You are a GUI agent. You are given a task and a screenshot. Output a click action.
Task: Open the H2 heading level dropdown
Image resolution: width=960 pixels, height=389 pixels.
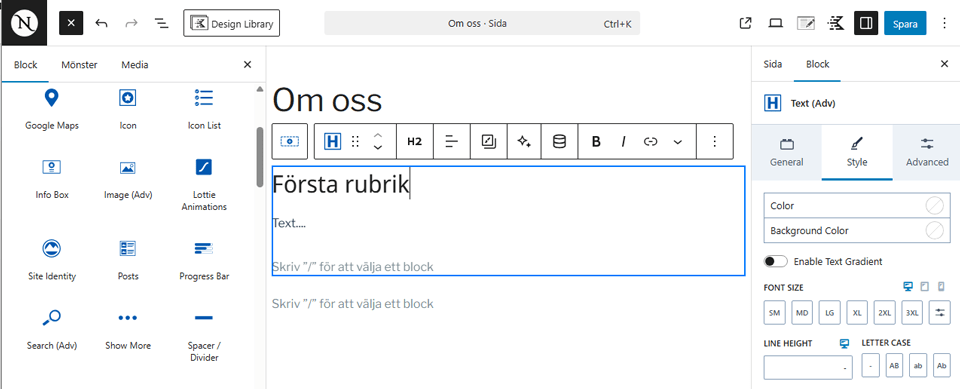[414, 142]
